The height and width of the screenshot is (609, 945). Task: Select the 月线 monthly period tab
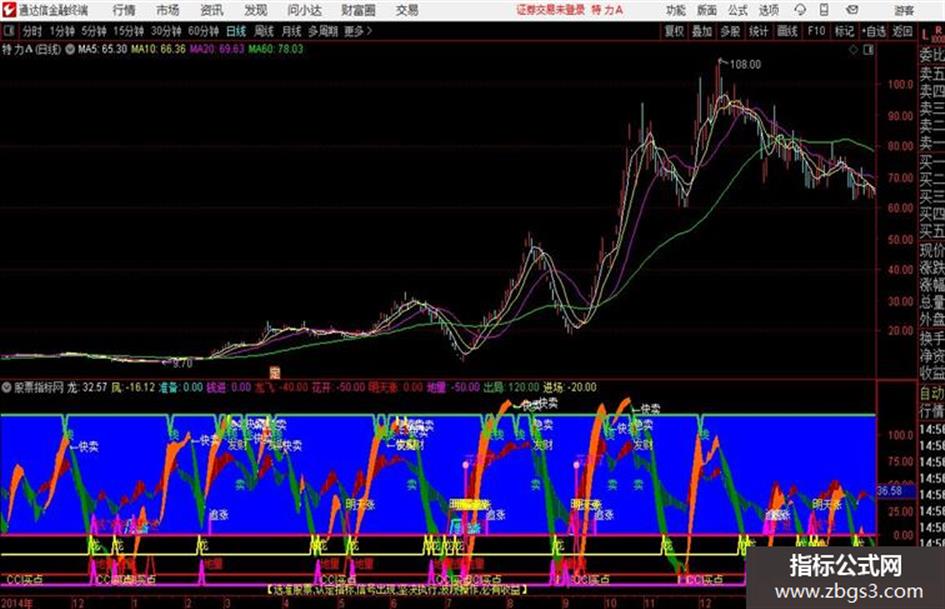(292, 31)
